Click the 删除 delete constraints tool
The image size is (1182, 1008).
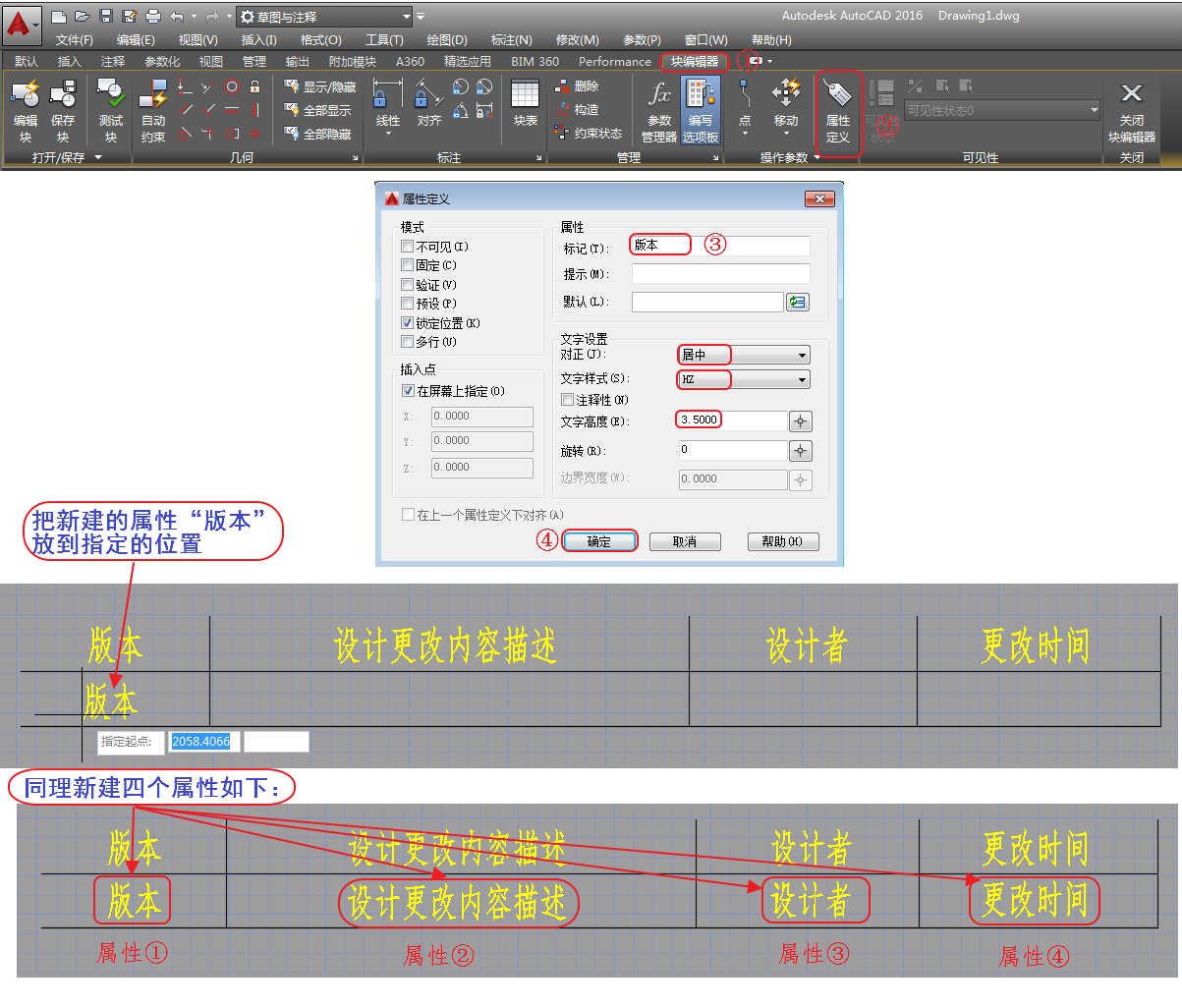click(x=577, y=86)
